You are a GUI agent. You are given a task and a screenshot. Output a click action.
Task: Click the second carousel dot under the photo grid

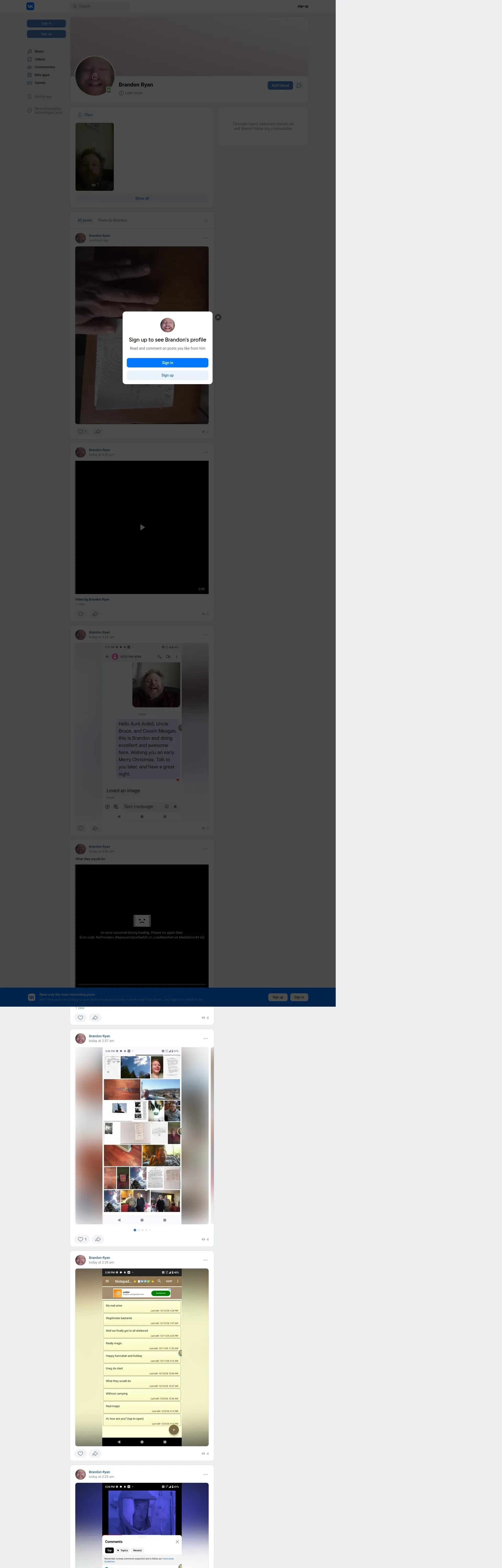coord(139,1230)
